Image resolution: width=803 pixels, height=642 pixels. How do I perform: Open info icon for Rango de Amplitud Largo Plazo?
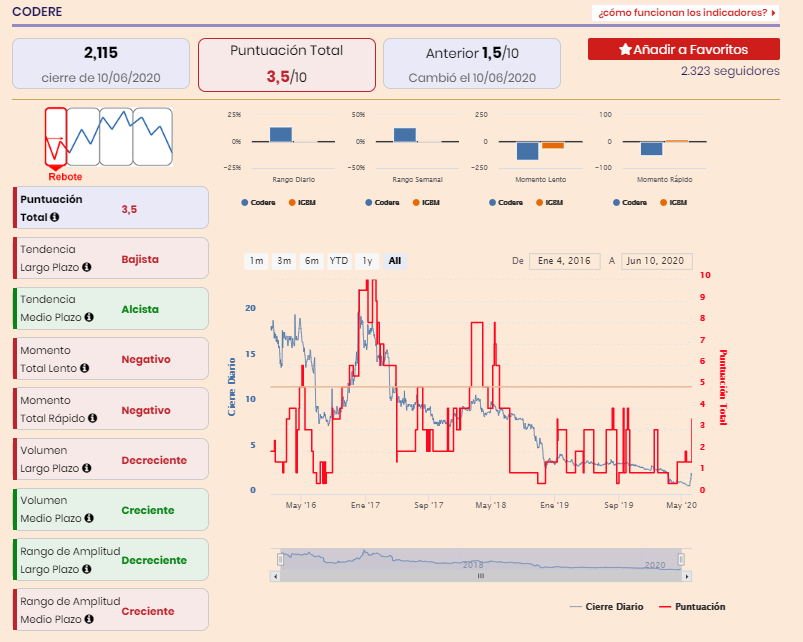pos(87,569)
